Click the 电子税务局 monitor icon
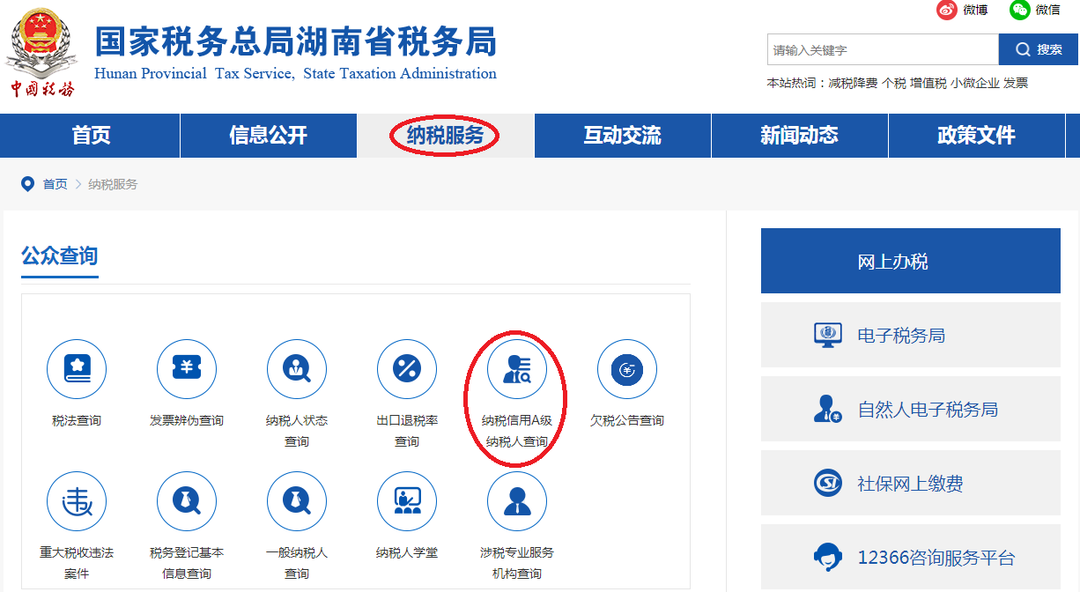This screenshot has height=592, width=1080. click(x=828, y=335)
